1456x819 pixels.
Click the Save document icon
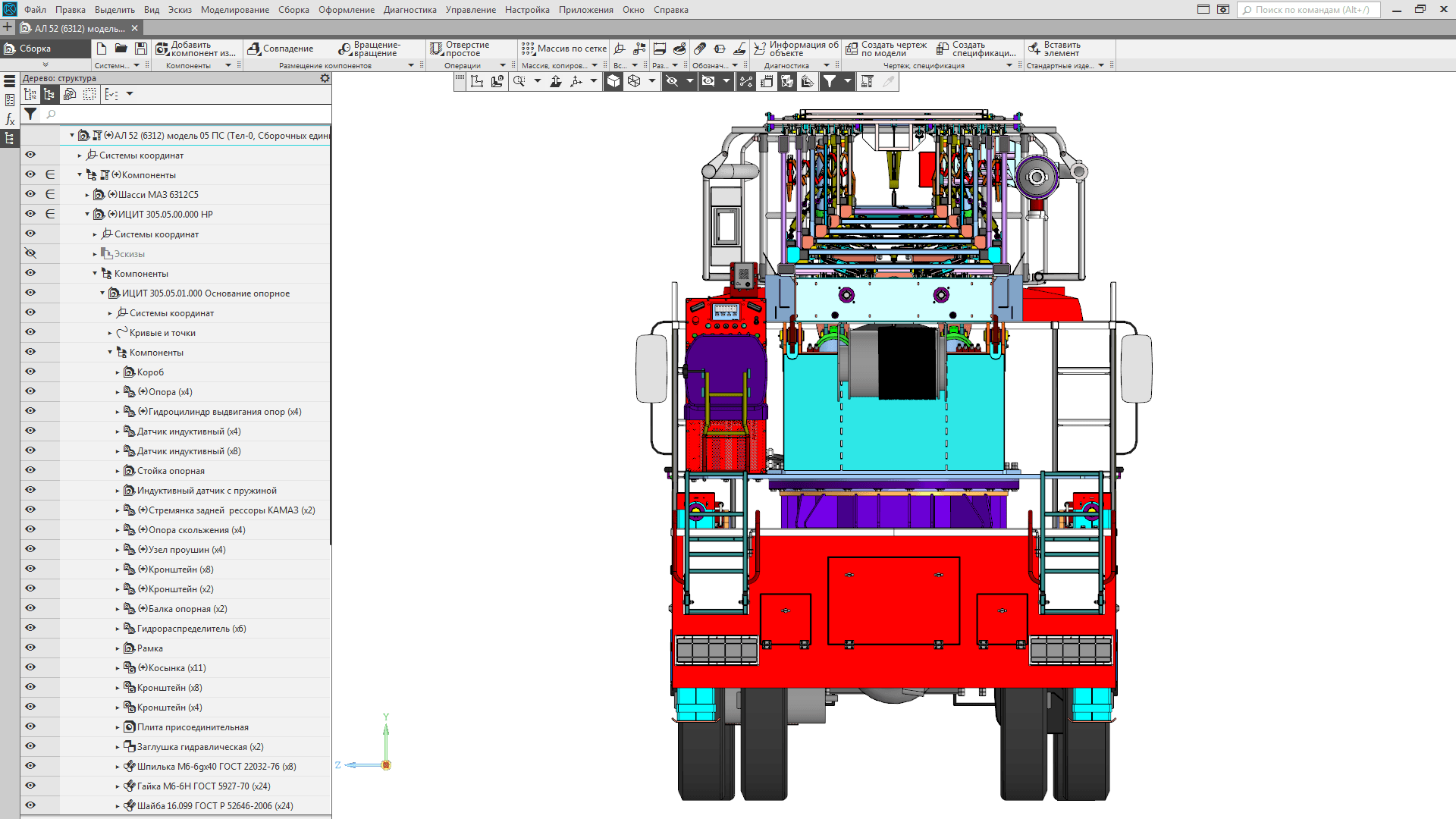tap(141, 49)
